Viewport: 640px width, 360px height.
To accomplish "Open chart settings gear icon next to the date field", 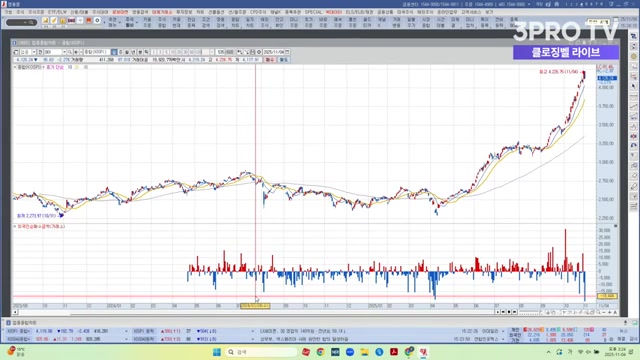I will (259, 52).
